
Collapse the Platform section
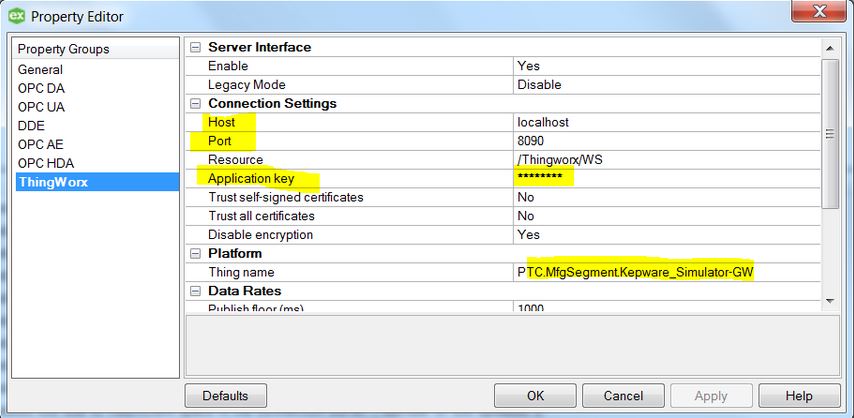pyautogui.click(x=194, y=253)
